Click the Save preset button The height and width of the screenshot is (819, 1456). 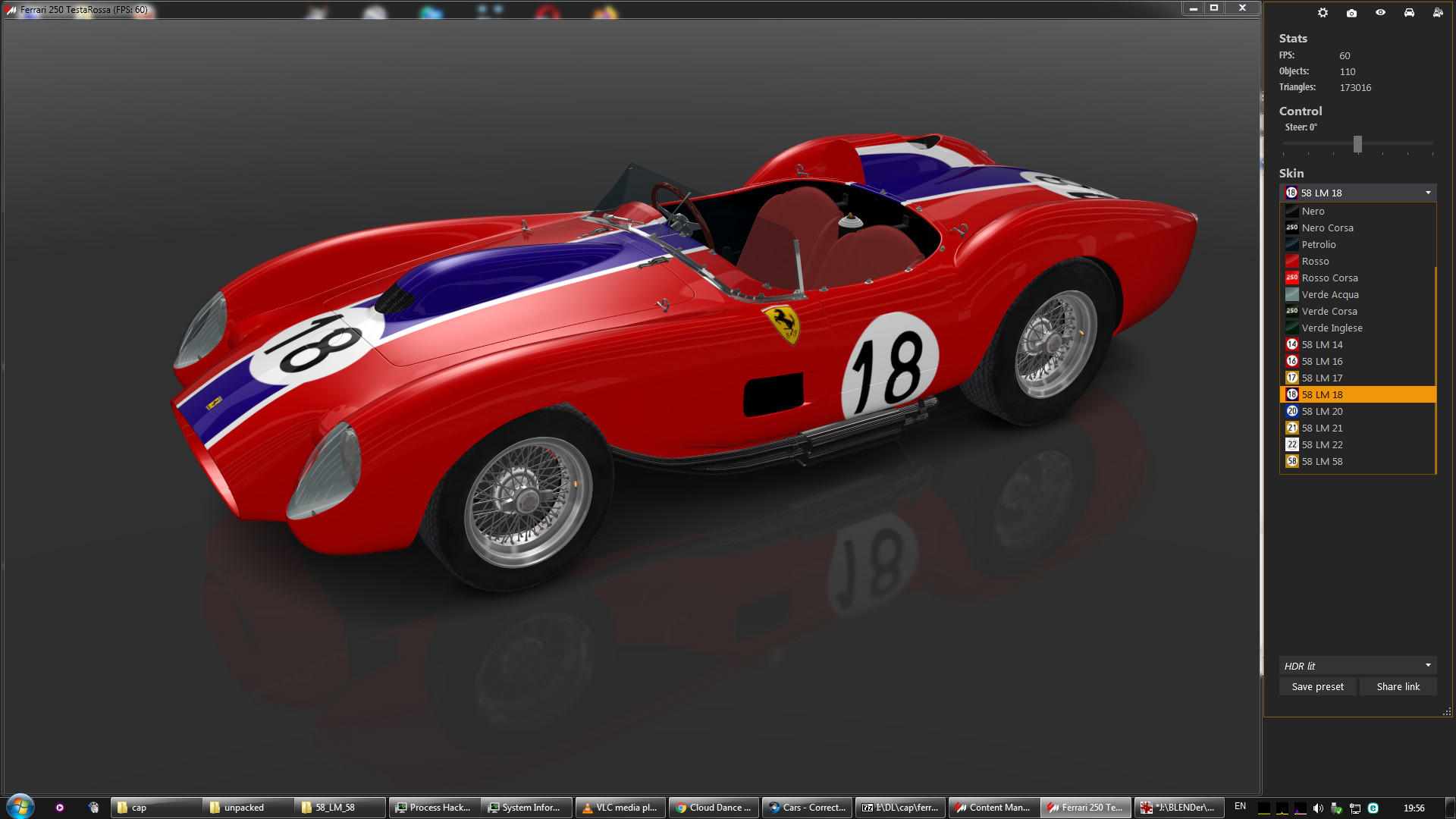pos(1318,687)
